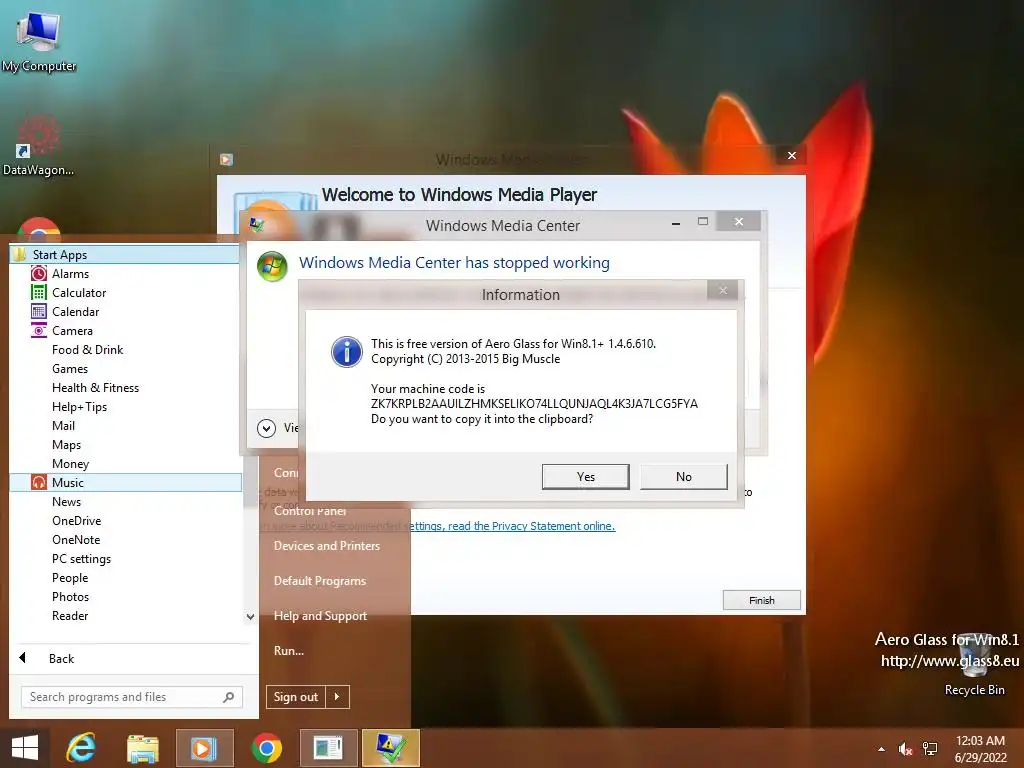This screenshot has width=1024, height=768.
Task: Open the Alarms app icon
Action: 39,274
